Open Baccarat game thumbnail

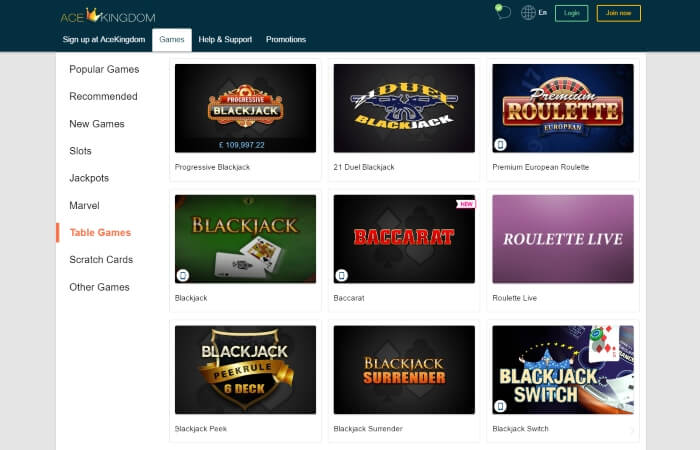click(404, 239)
